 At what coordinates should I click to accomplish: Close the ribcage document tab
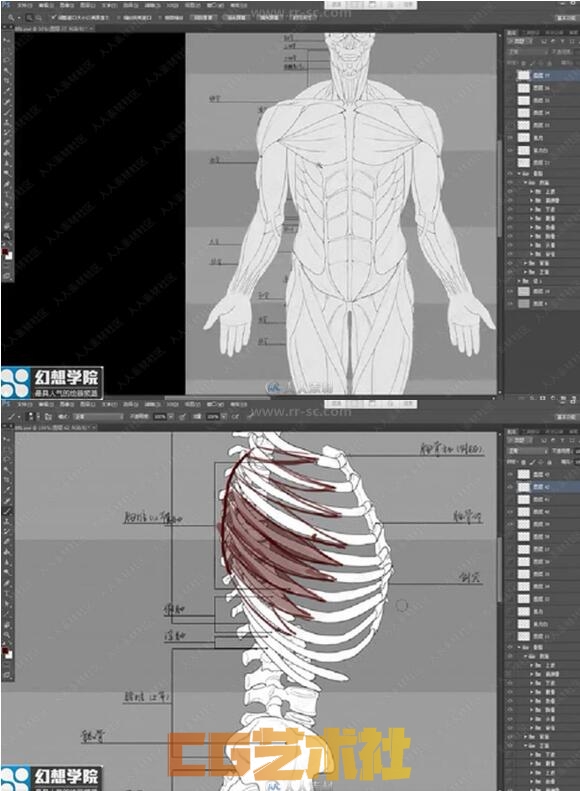[x=94, y=427]
